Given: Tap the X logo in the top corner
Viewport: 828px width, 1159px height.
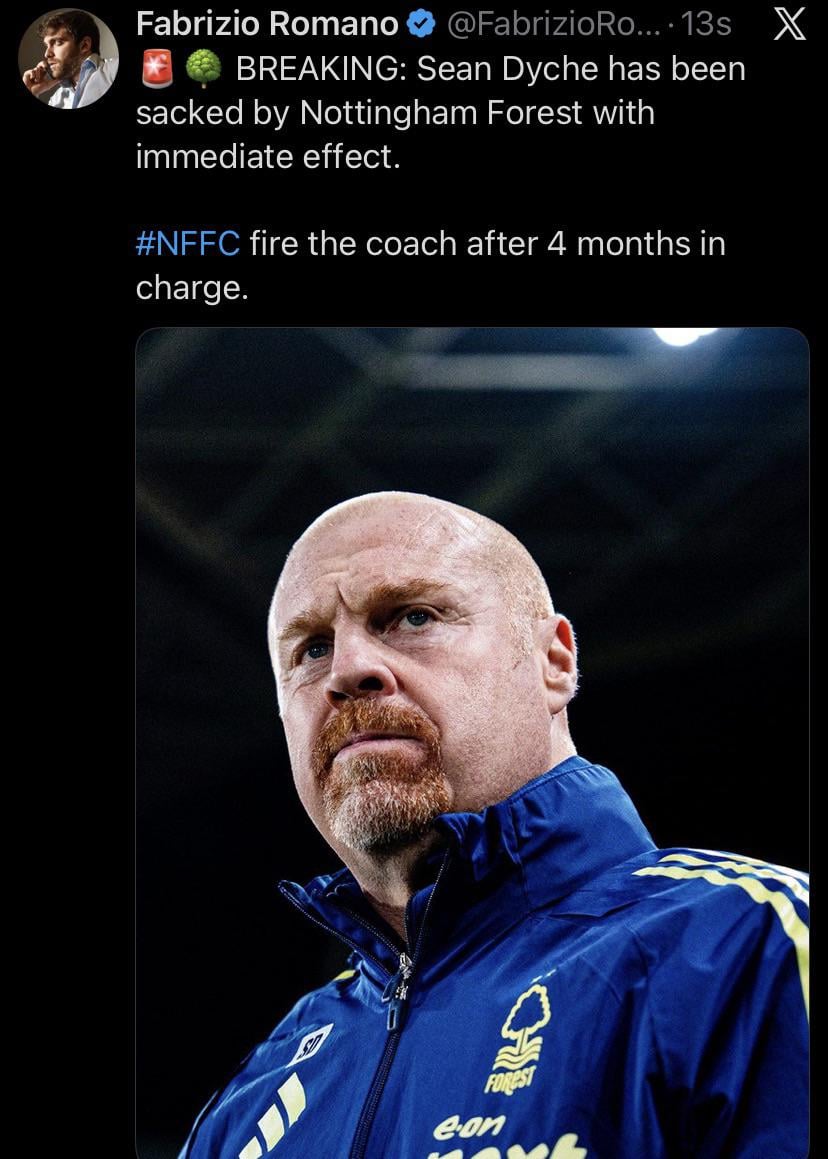Looking at the screenshot, I should pyautogui.click(x=790, y=25).
